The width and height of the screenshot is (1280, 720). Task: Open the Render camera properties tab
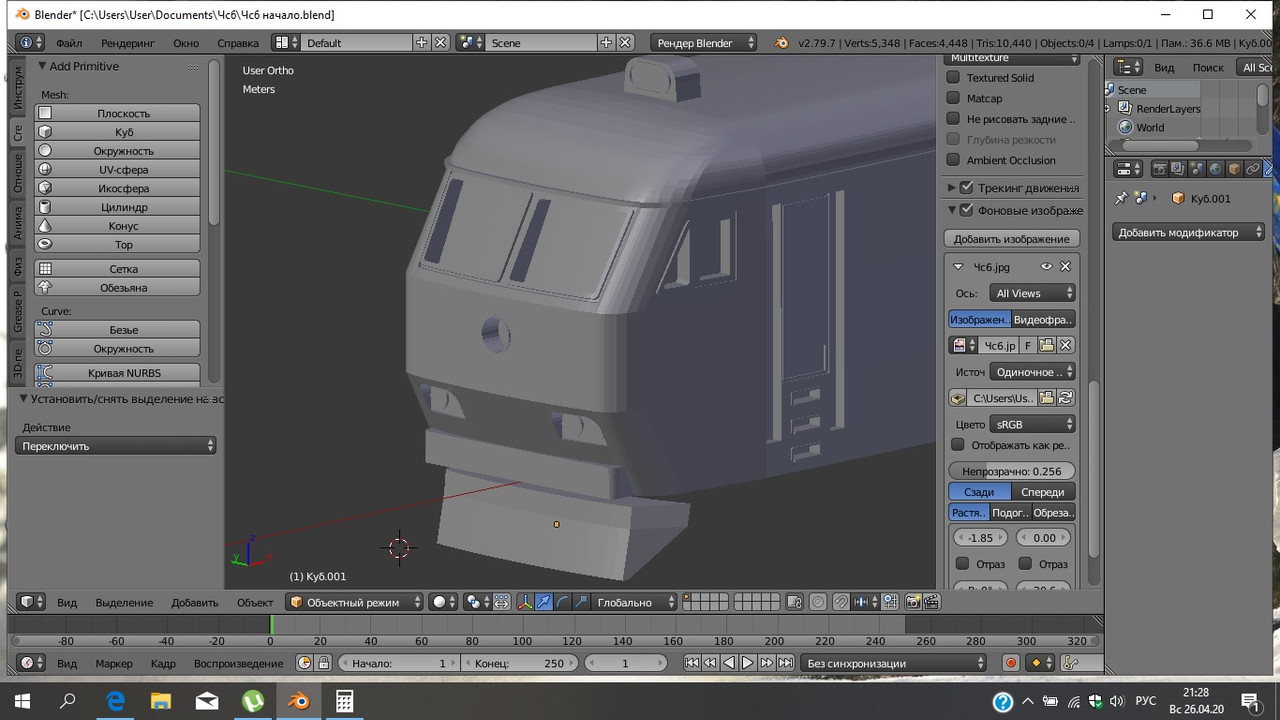click(1160, 169)
